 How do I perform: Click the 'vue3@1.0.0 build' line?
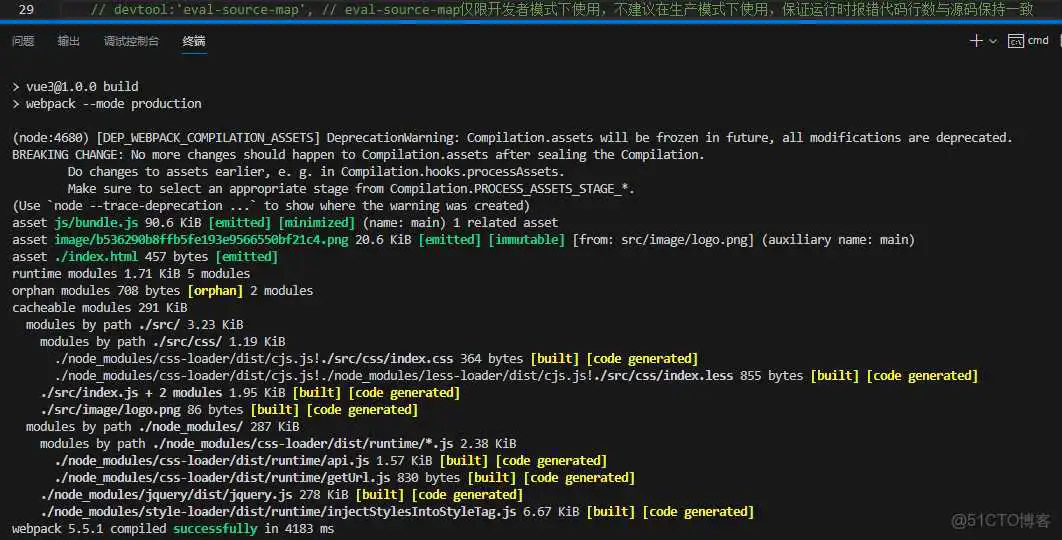75,87
